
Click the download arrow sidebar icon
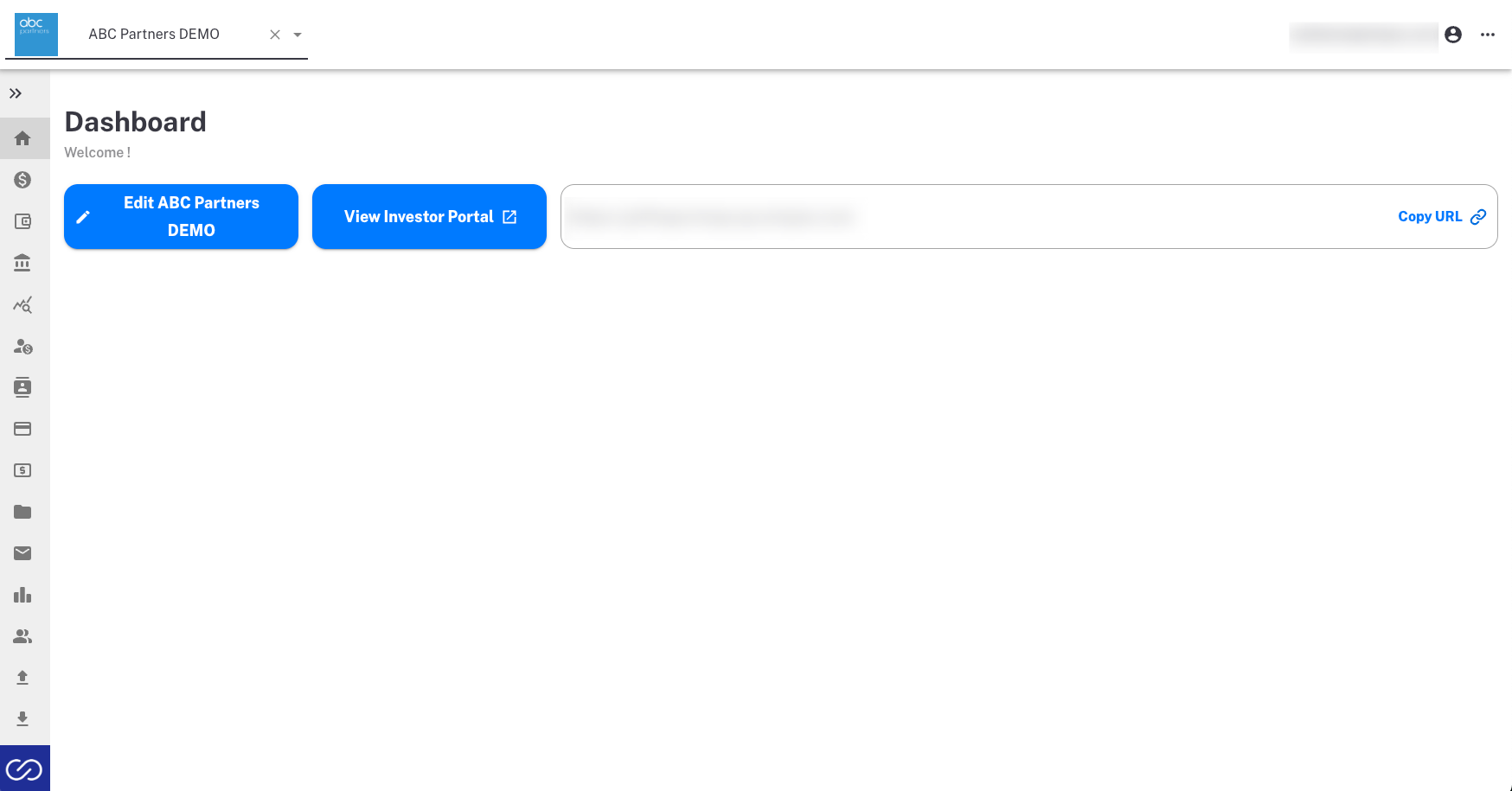point(22,719)
